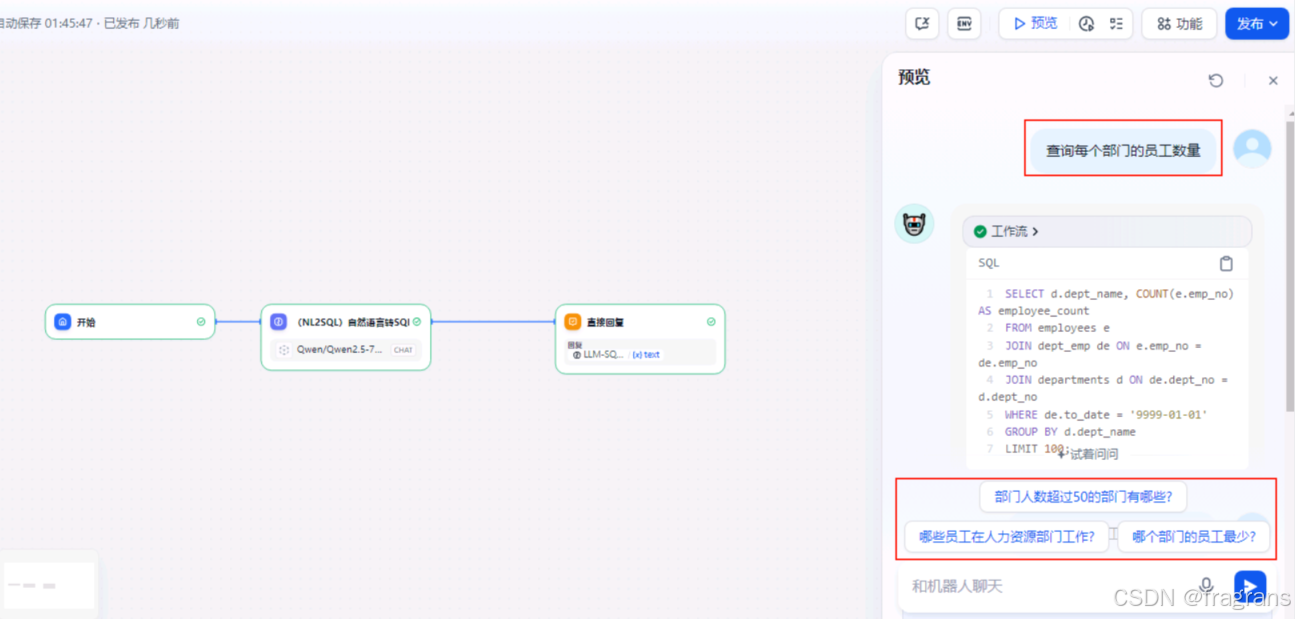Image resolution: width=1295 pixels, height=619 pixels.
Task: Select the 直接回复 answer node
Action: coord(640,339)
